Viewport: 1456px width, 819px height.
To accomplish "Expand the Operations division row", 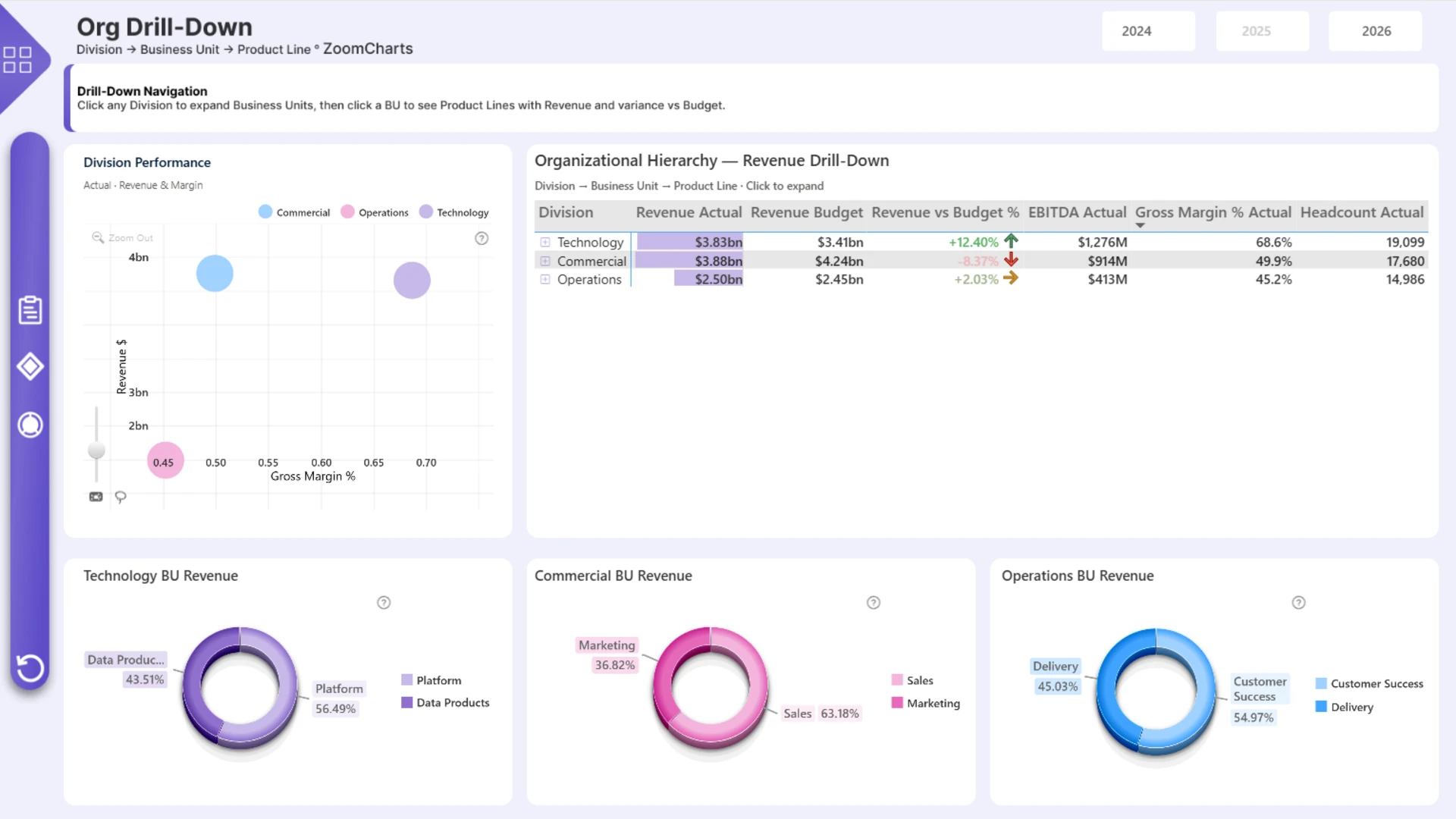I will pyautogui.click(x=544, y=279).
